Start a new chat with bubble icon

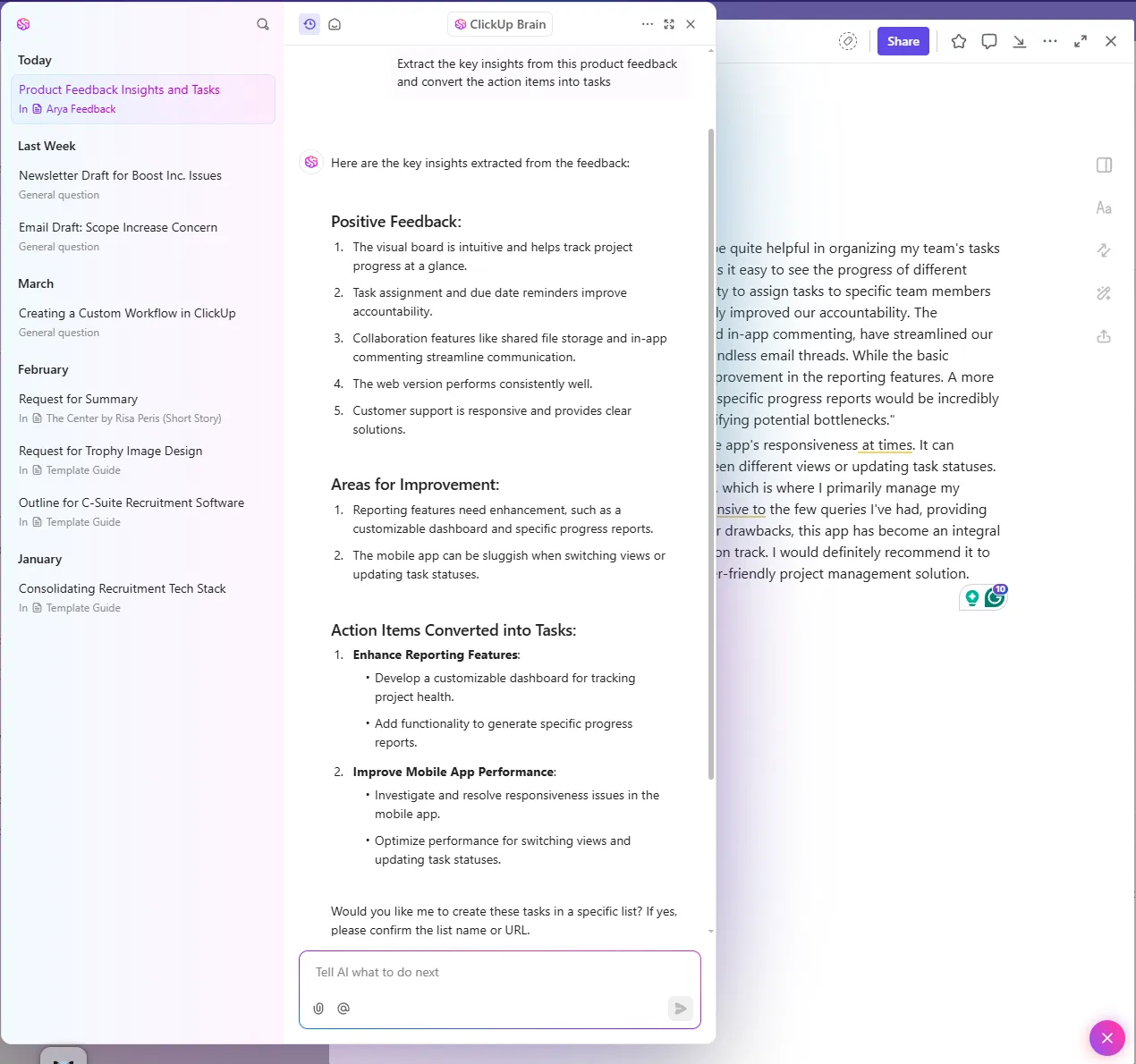(x=335, y=24)
